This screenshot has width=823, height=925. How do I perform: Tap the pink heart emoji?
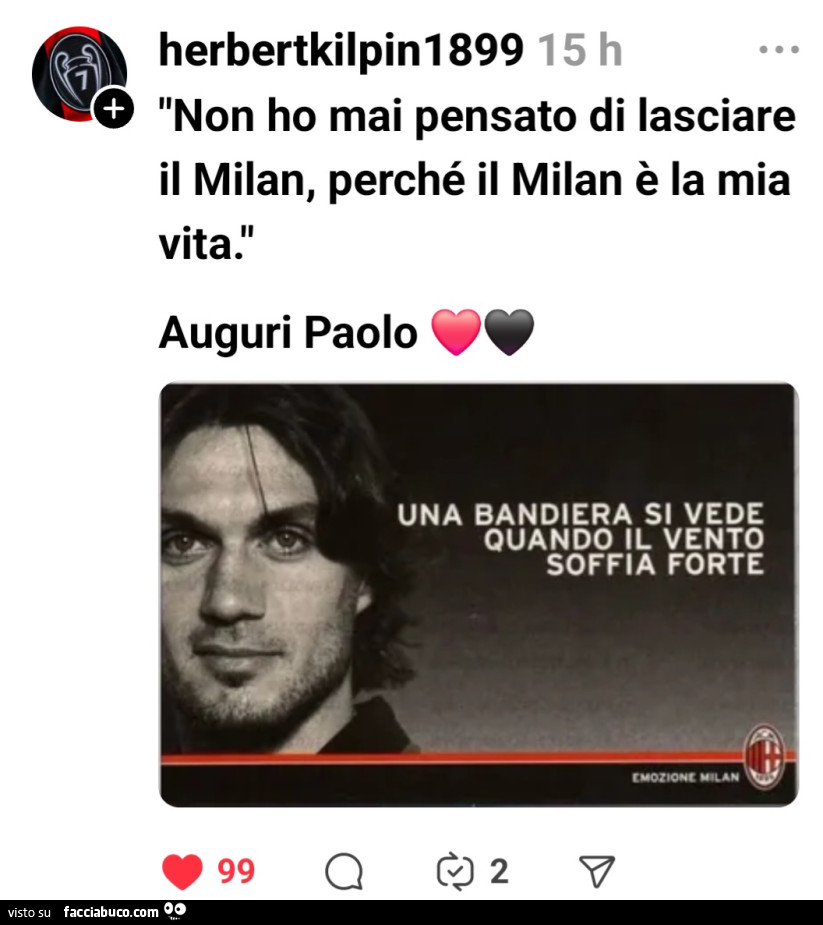457,332
